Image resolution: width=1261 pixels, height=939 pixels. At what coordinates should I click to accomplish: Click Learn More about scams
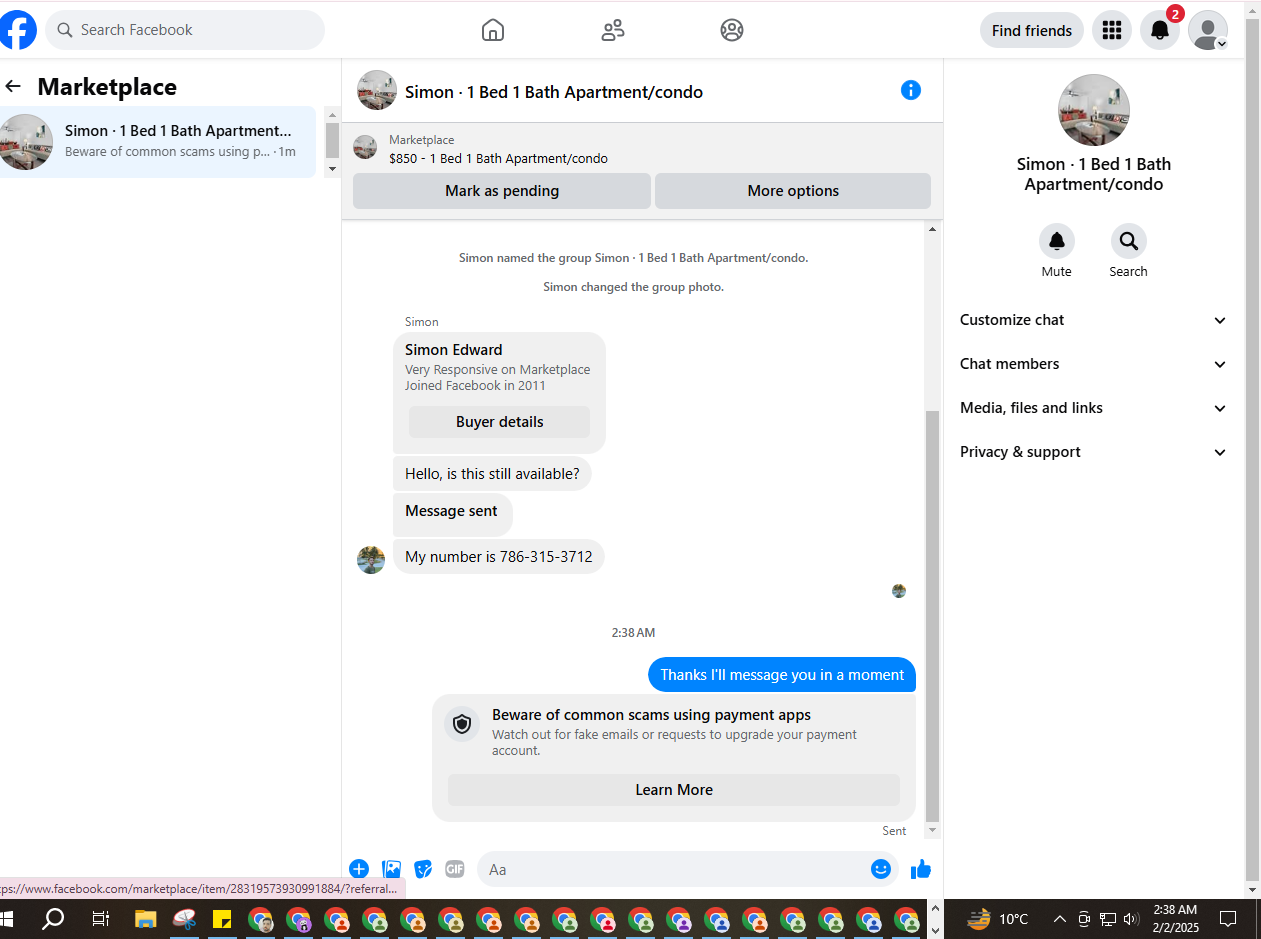[674, 790]
